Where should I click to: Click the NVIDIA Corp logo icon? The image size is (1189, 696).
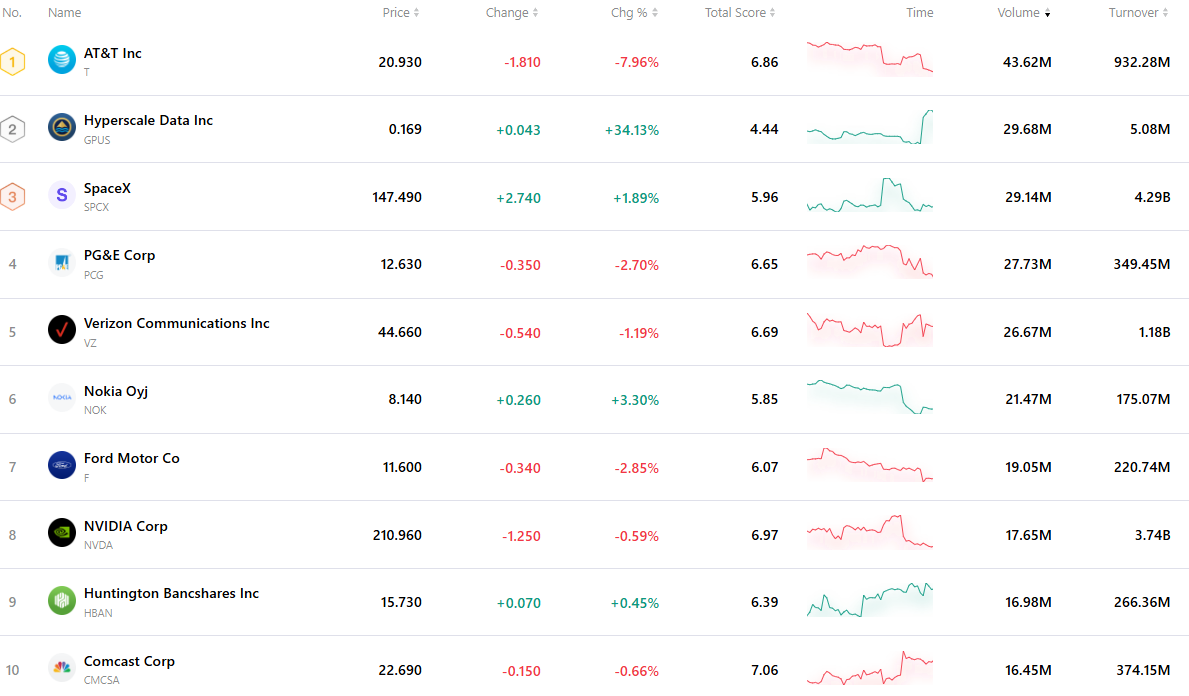pyautogui.click(x=61, y=533)
